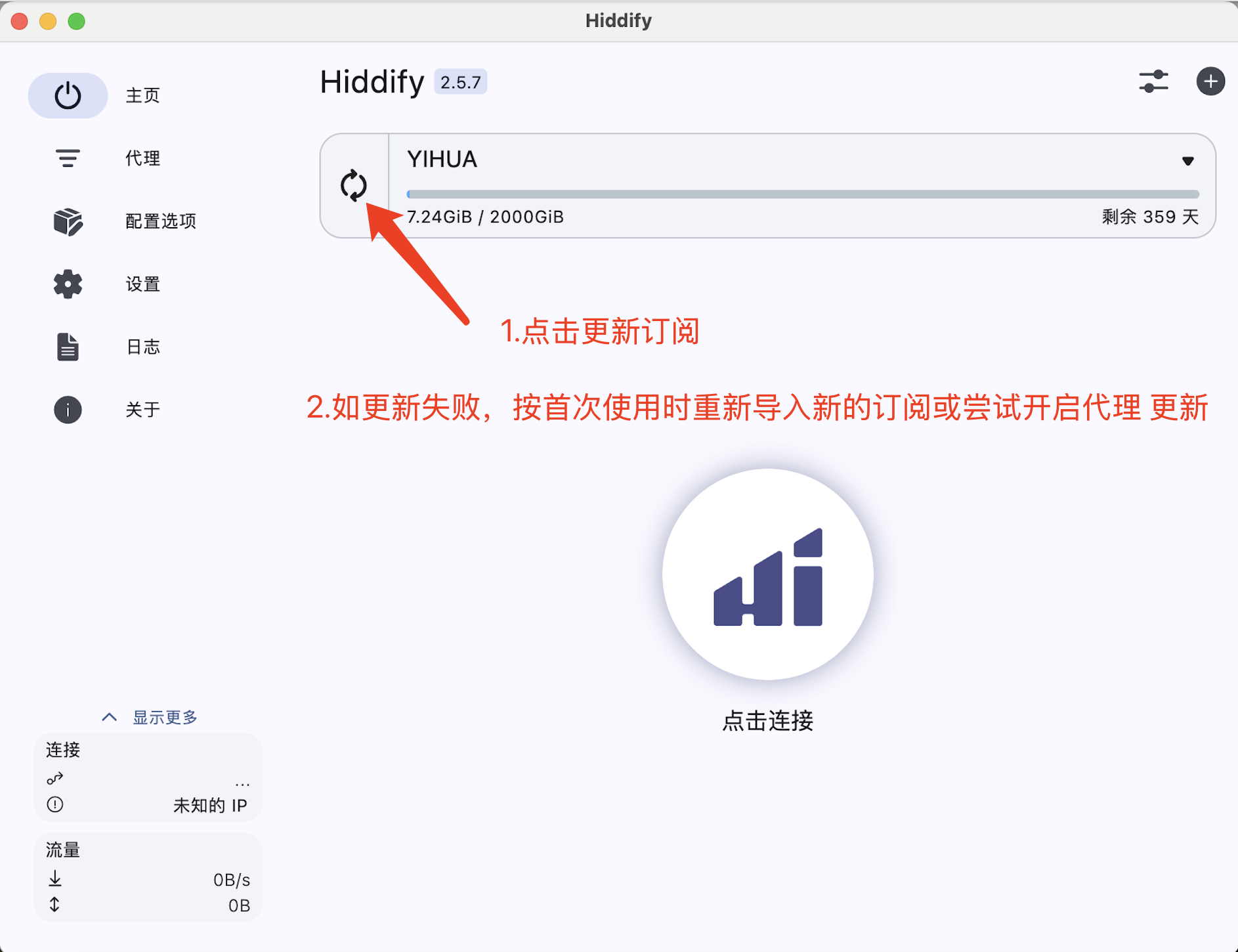The height and width of the screenshot is (952, 1238).
Task: Minimize the window with yellow button
Action: tap(48, 21)
